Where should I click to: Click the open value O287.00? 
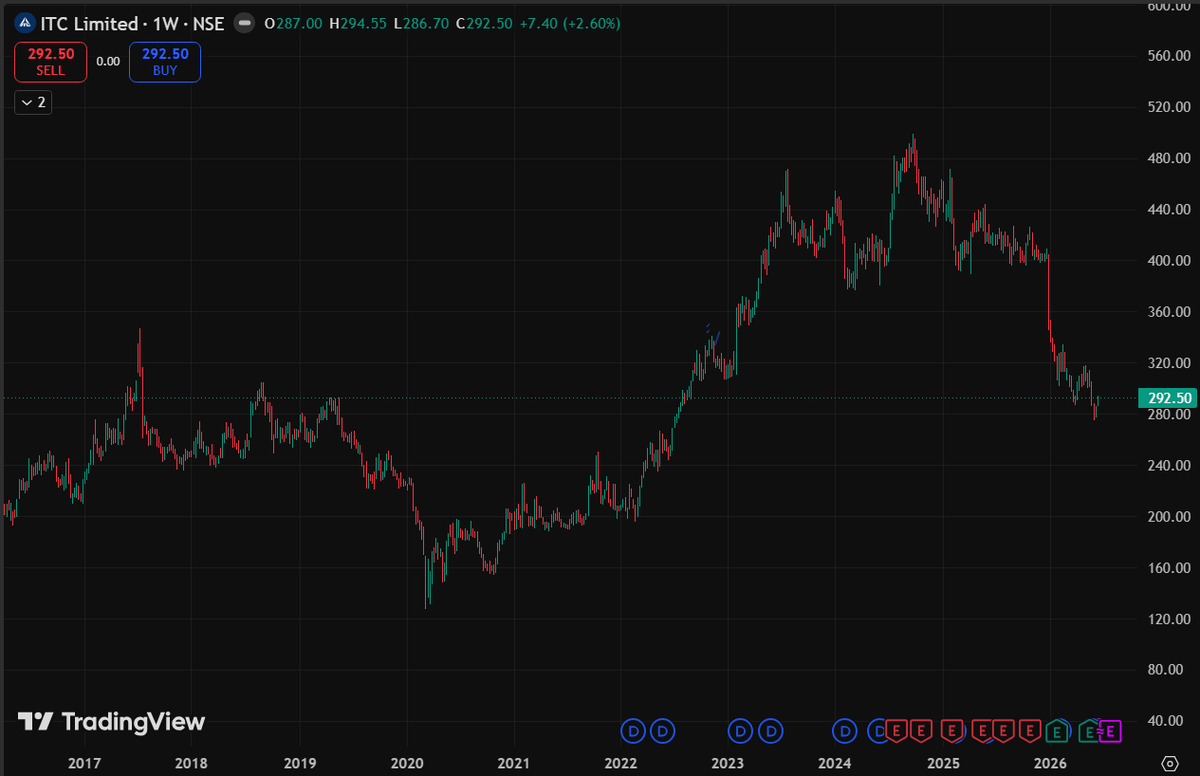click(293, 23)
